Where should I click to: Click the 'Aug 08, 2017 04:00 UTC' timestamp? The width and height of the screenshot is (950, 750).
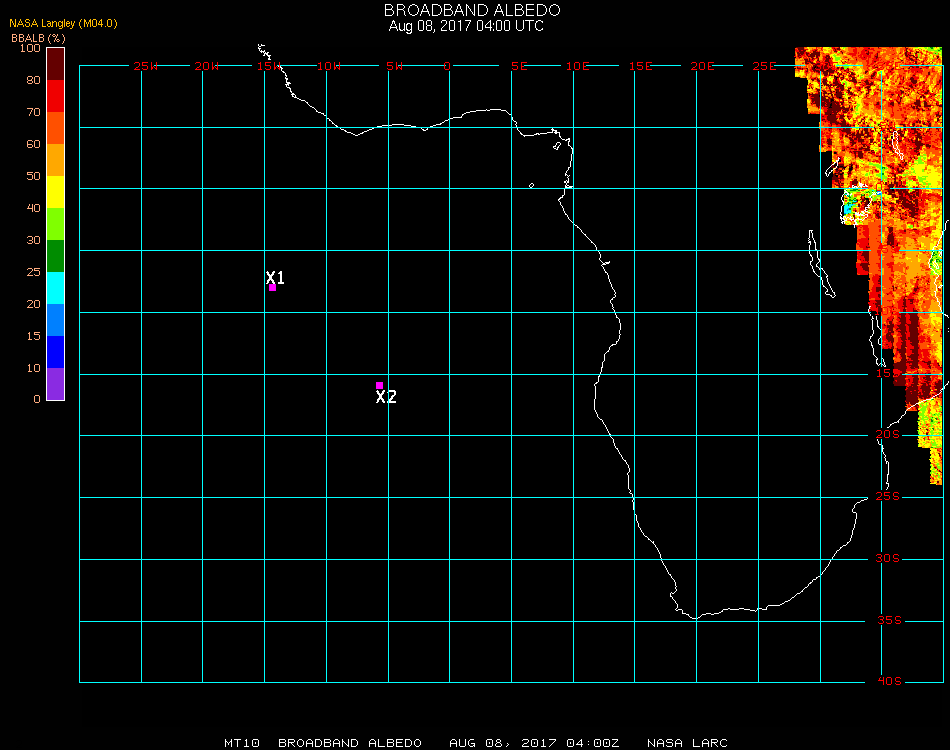(x=466, y=26)
